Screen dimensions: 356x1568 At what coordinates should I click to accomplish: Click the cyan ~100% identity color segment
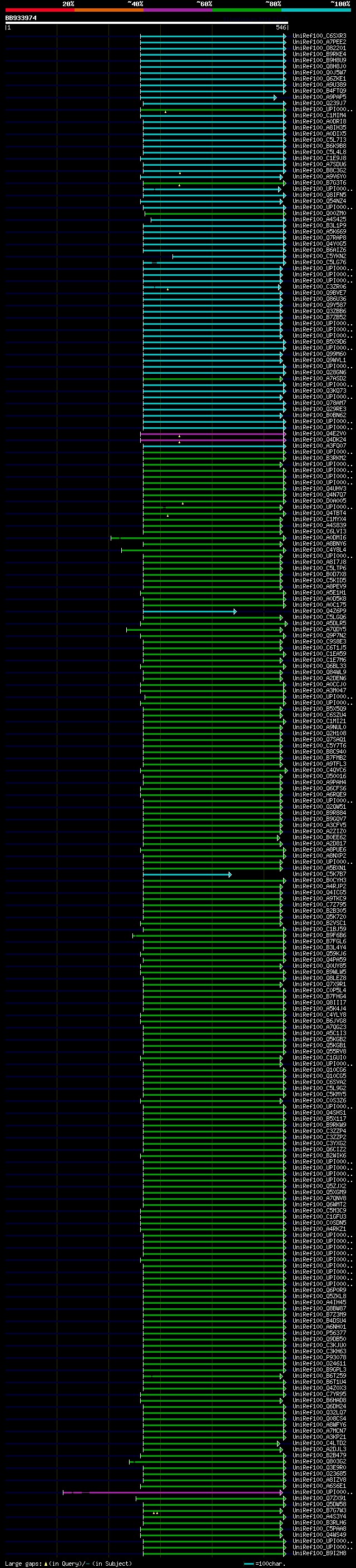click(x=317, y=10)
